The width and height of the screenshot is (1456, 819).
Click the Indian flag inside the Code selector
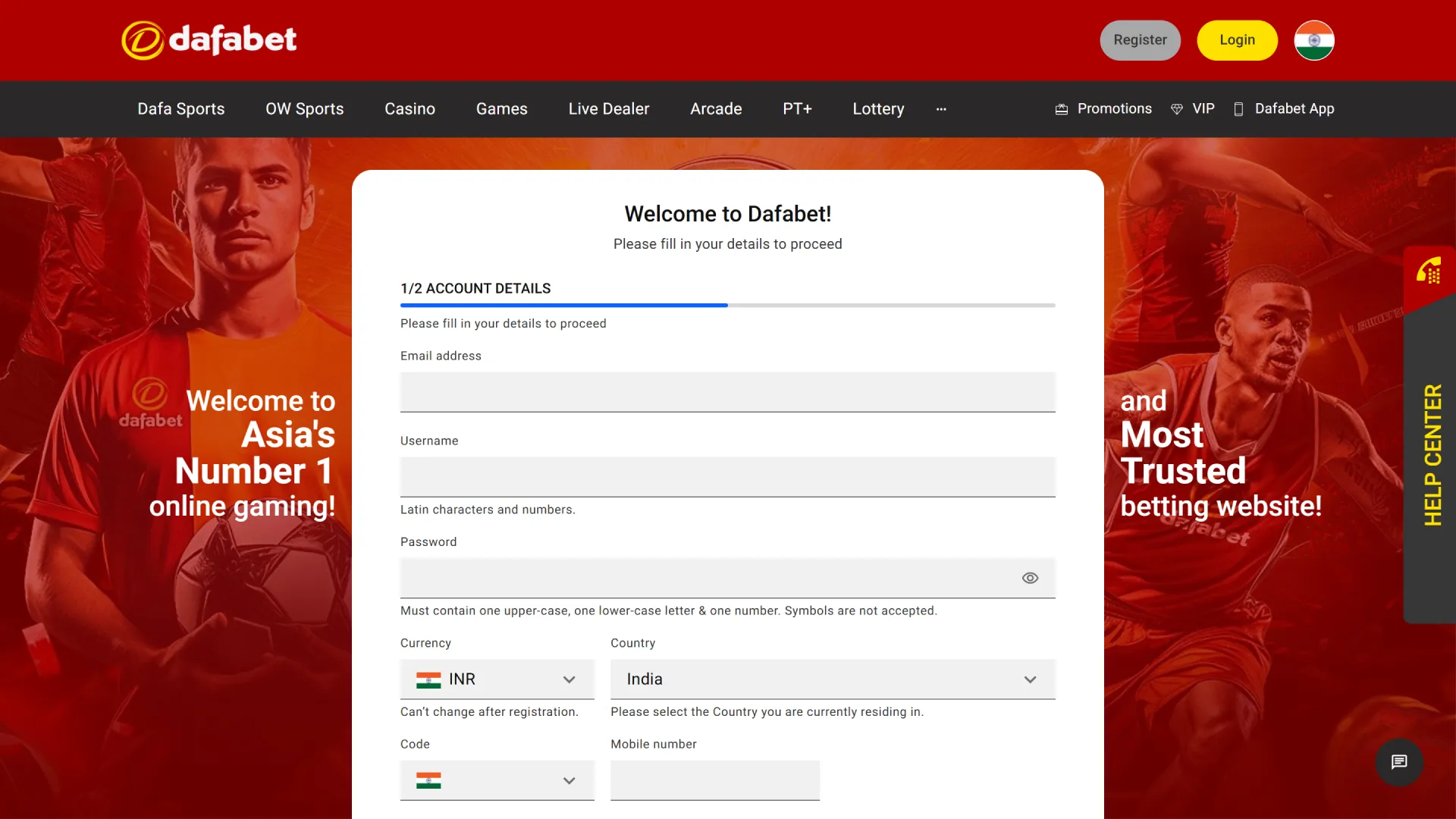(429, 780)
